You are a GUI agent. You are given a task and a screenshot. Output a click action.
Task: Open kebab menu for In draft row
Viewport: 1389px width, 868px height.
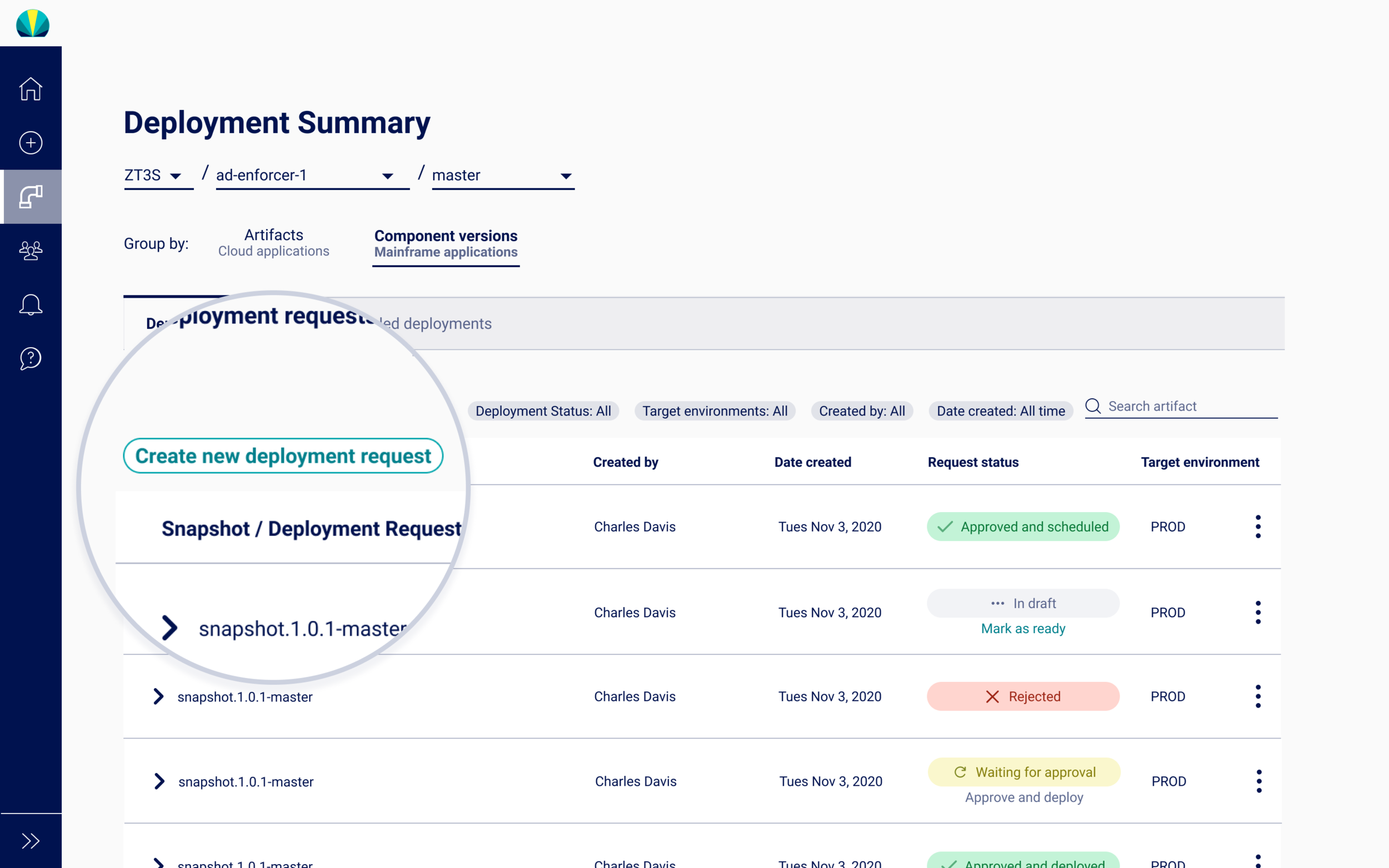pyautogui.click(x=1257, y=613)
